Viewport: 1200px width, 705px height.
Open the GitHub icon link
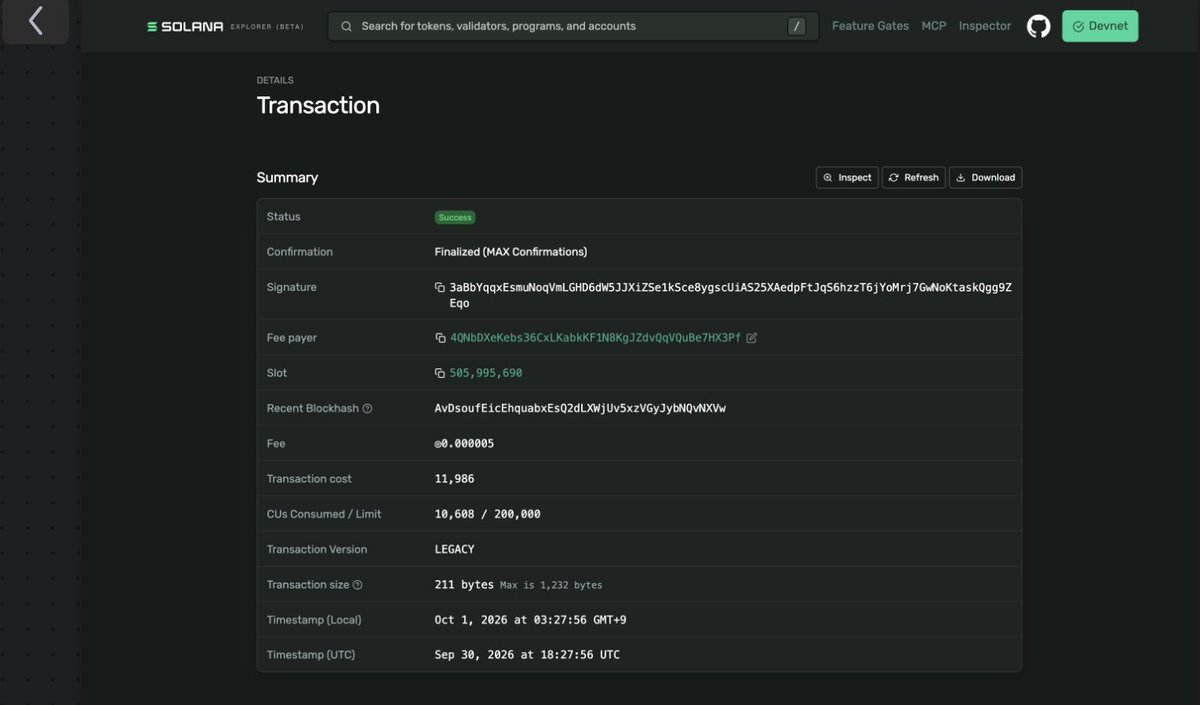pos(1039,26)
